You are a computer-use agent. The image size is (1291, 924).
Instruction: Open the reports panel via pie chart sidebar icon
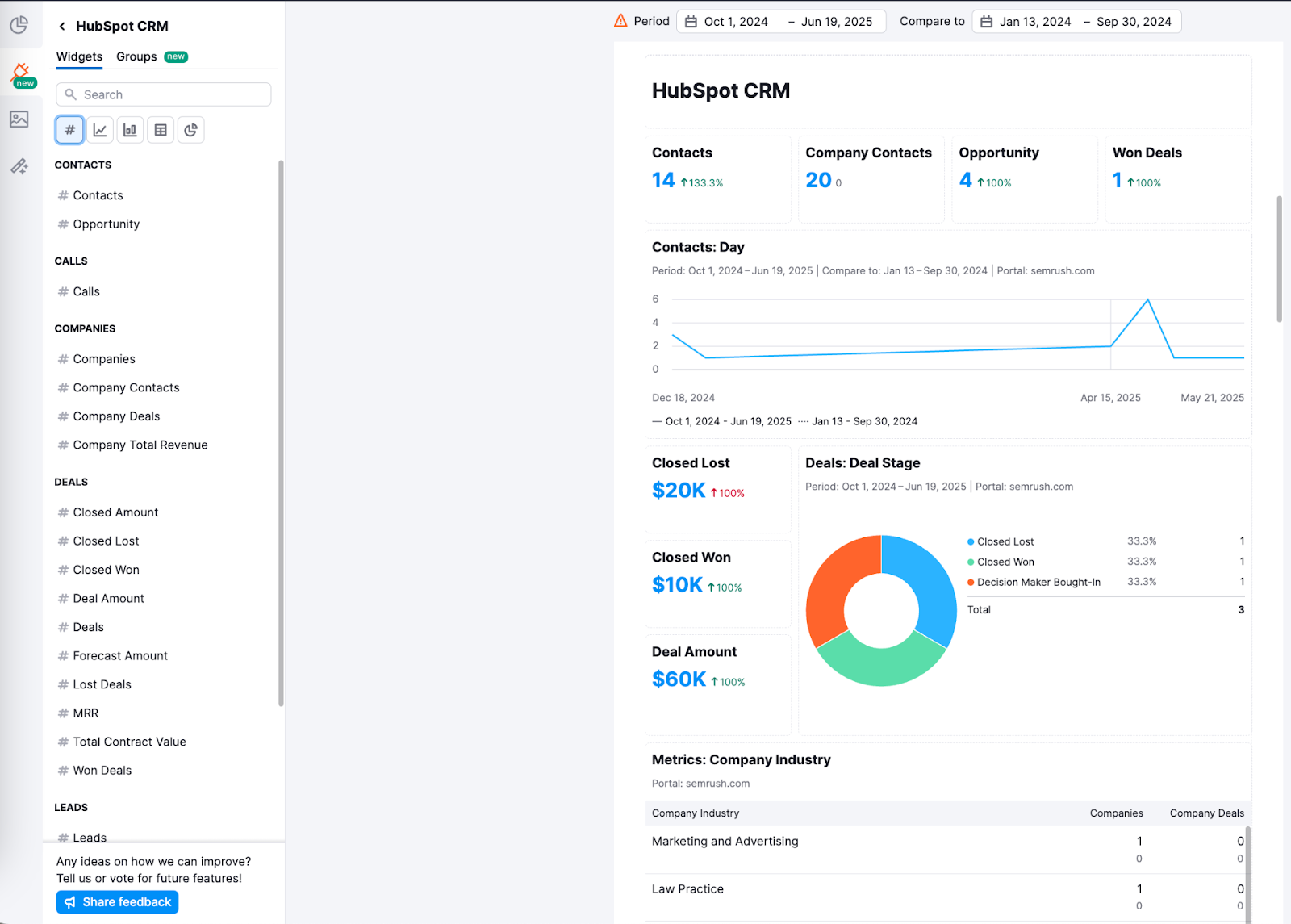click(x=19, y=25)
